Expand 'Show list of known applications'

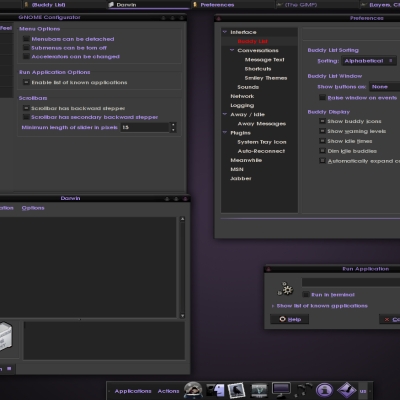click(x=273, y=306)
